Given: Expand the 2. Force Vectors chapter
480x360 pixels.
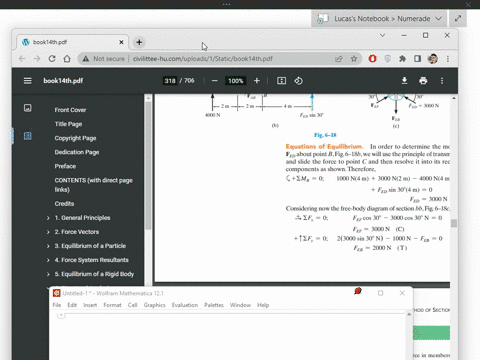Looking at the screenshot, I should [x=48, y=232].
